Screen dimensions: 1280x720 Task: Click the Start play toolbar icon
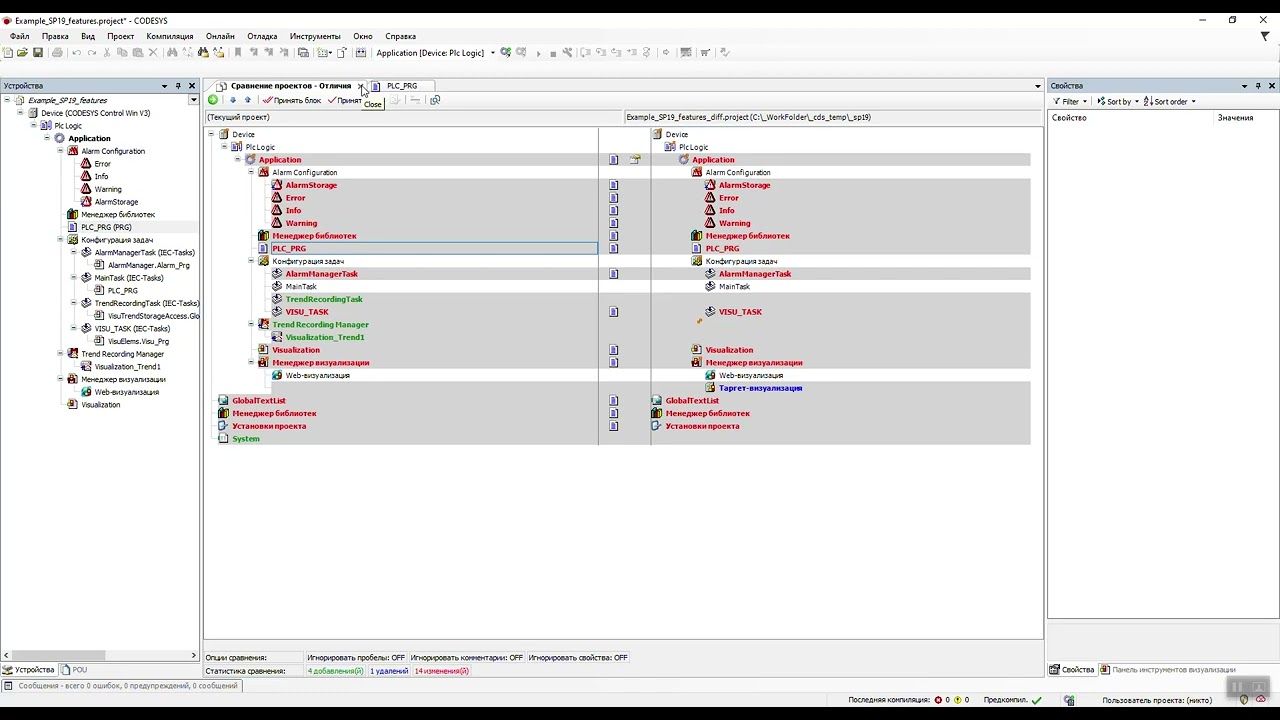tap(539, 53)
